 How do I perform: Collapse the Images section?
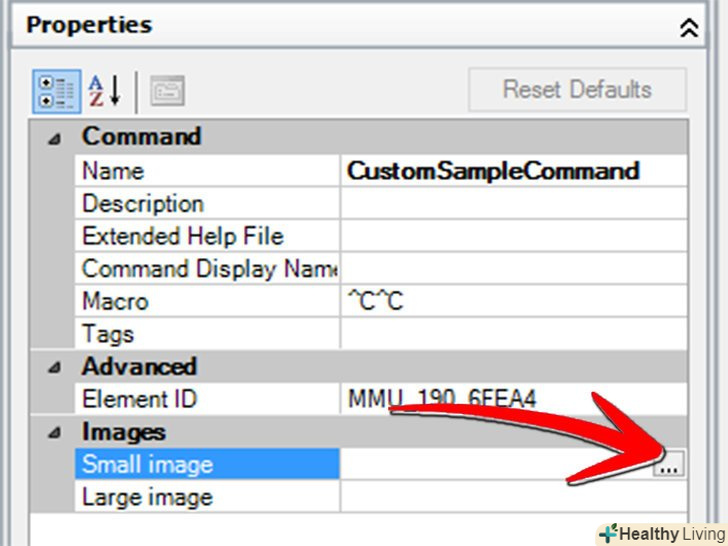[55, 433]
